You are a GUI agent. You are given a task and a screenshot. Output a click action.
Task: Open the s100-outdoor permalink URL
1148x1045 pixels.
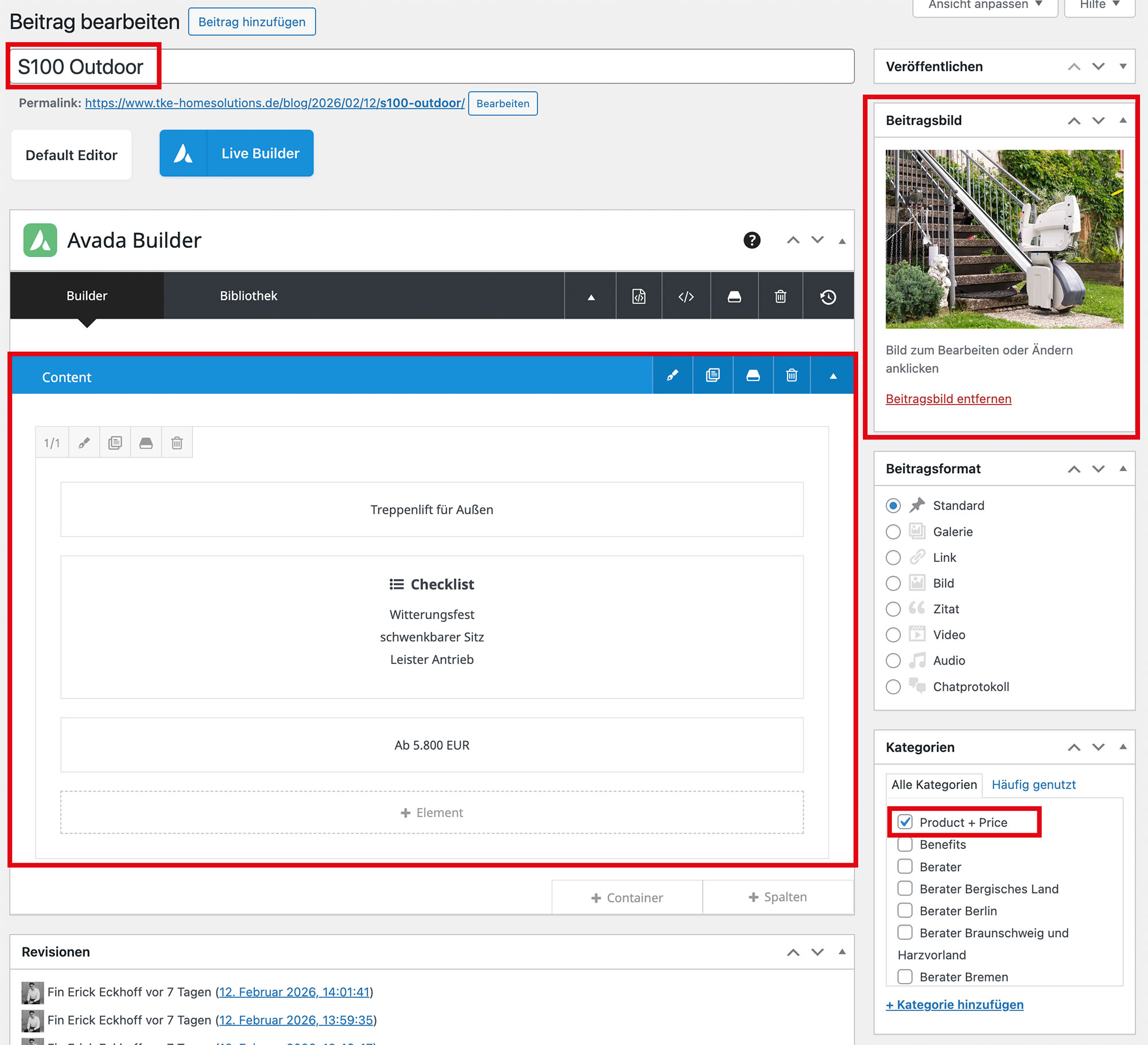[274, 103]
